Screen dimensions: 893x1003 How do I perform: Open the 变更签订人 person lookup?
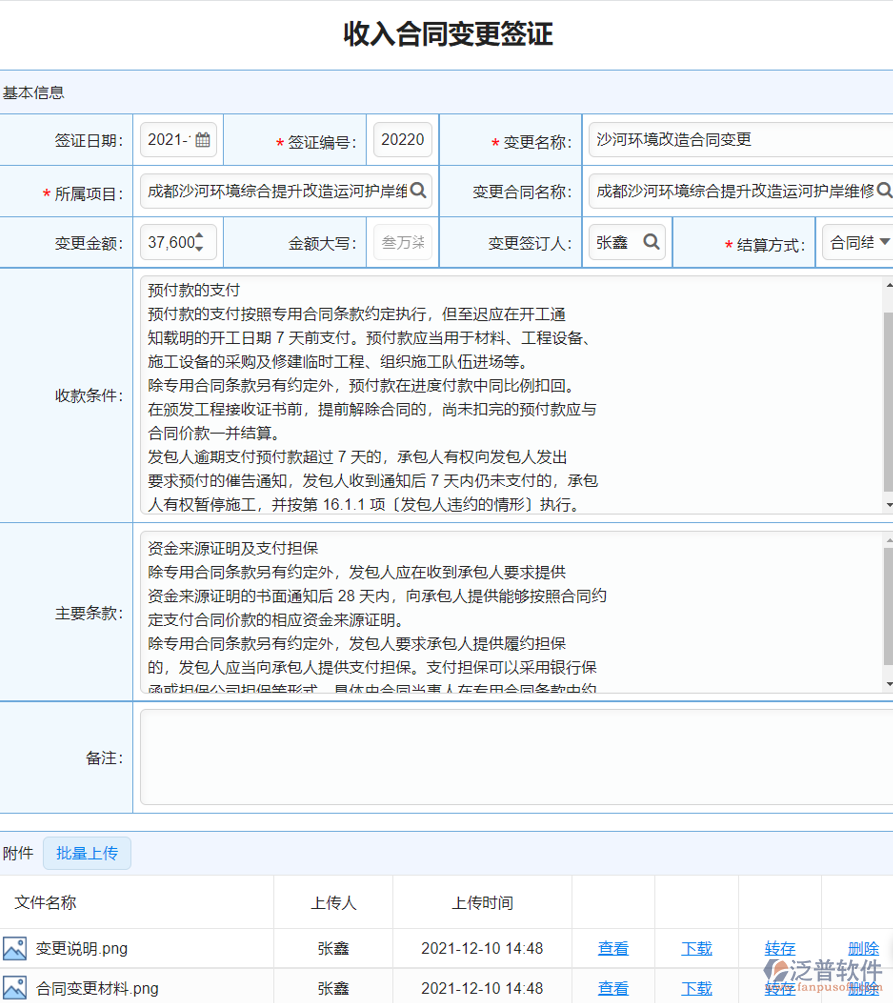point(651,242)
